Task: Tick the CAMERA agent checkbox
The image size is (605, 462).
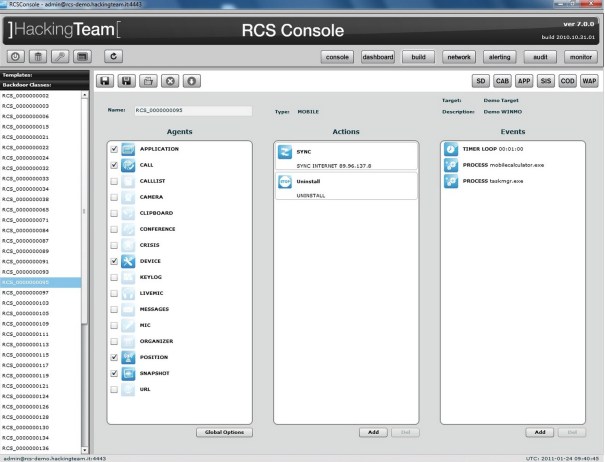Action: tap(114, 198)
